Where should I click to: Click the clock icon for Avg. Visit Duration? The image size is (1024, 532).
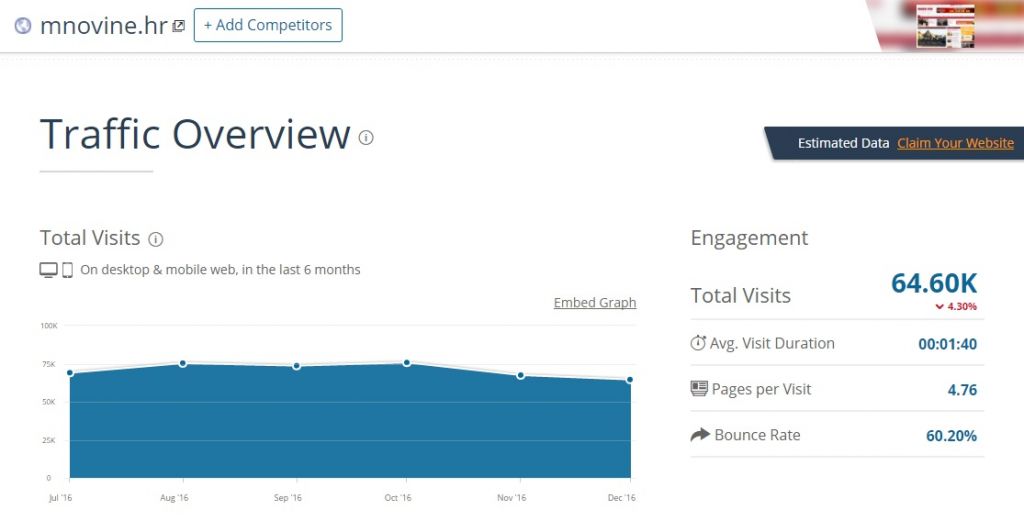point(698,343)
